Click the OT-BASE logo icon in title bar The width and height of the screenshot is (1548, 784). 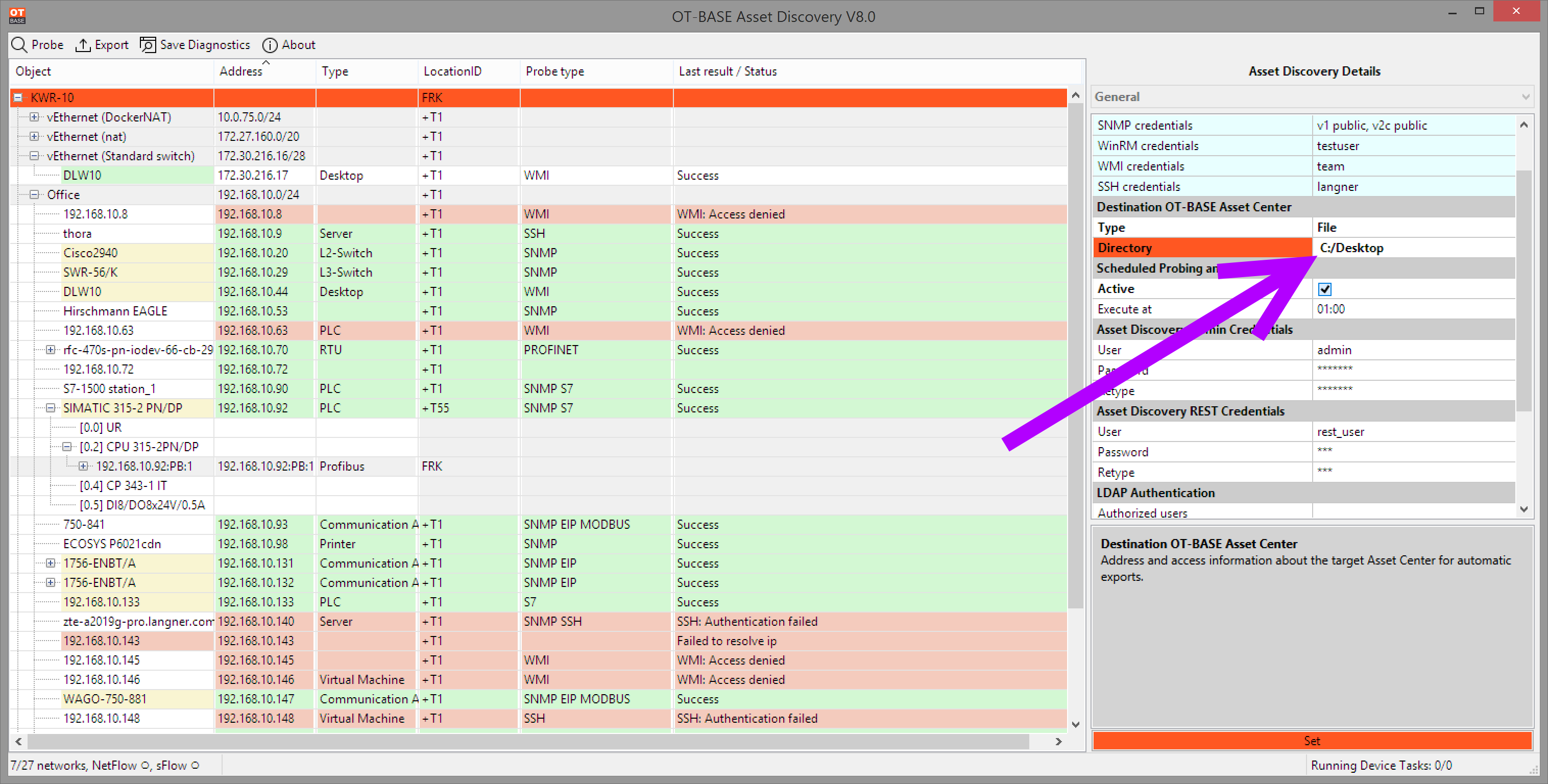click(x=17, y=16)
